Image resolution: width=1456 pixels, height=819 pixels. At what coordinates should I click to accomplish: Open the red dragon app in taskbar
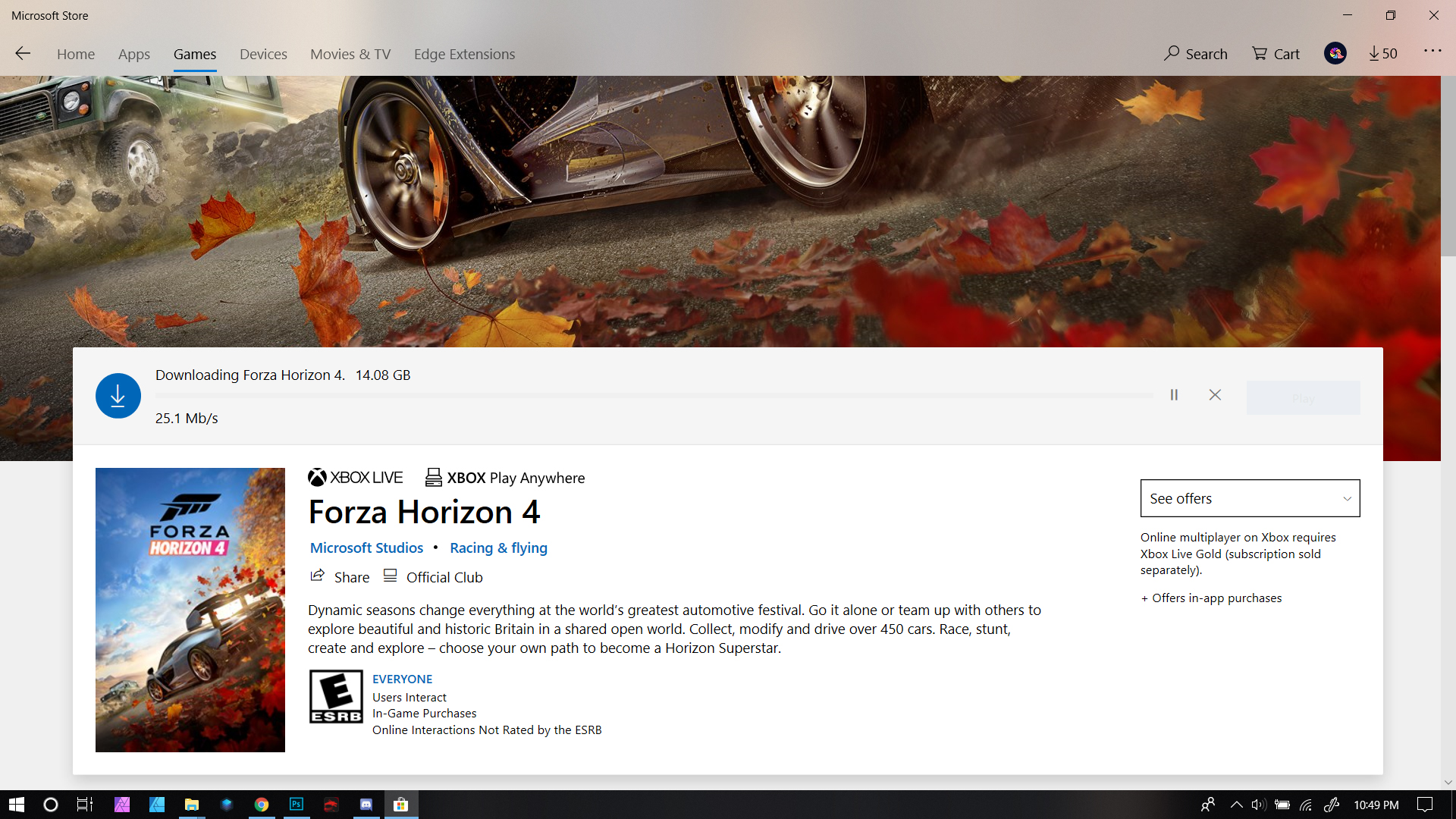(x=331, y=805)
